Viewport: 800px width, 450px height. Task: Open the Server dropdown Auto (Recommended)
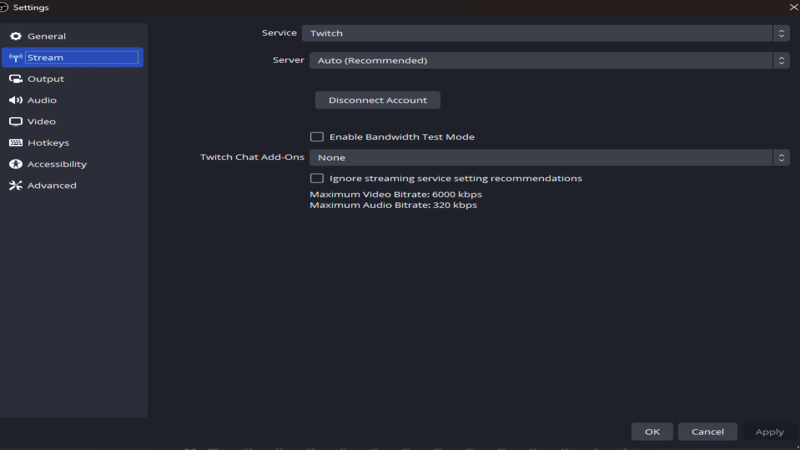click(x=549, y=60)
